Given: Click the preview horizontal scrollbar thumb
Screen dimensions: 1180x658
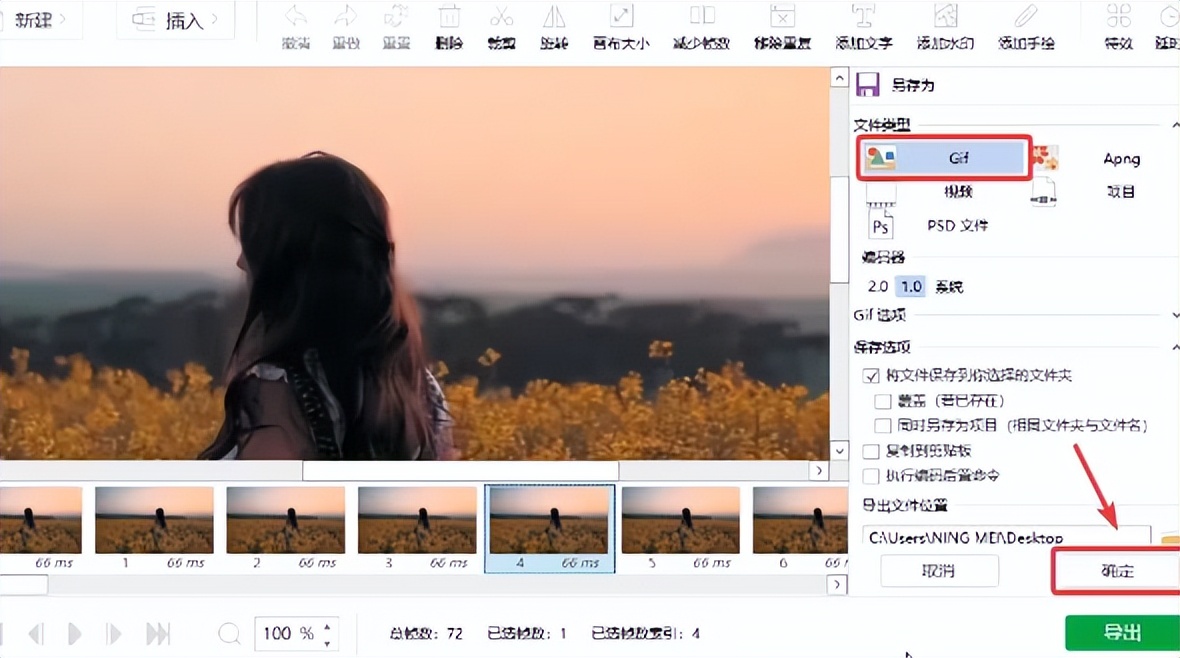Looking at the screenshot, I should (x=461, y=471).
